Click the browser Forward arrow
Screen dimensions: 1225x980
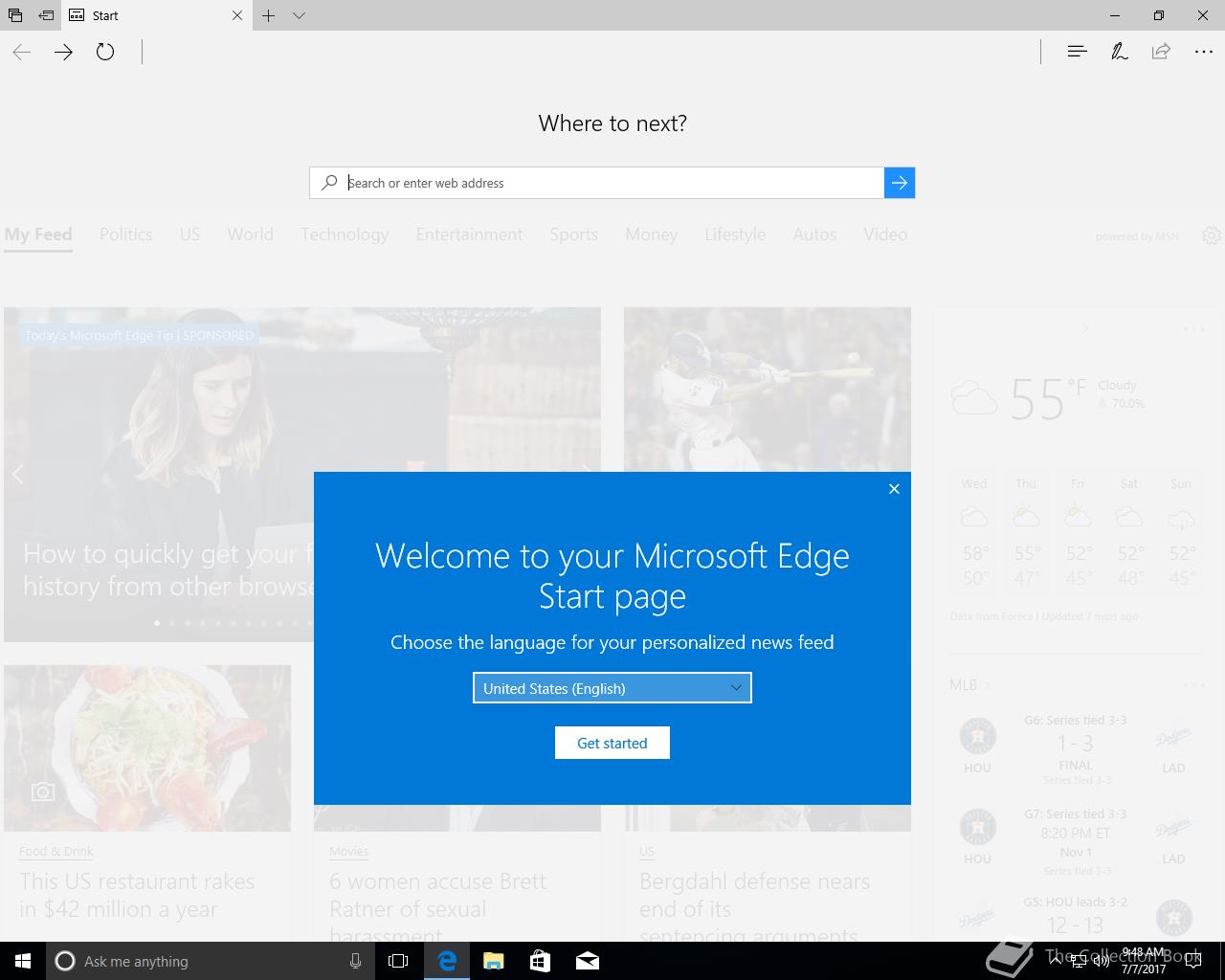click(63, 52)
